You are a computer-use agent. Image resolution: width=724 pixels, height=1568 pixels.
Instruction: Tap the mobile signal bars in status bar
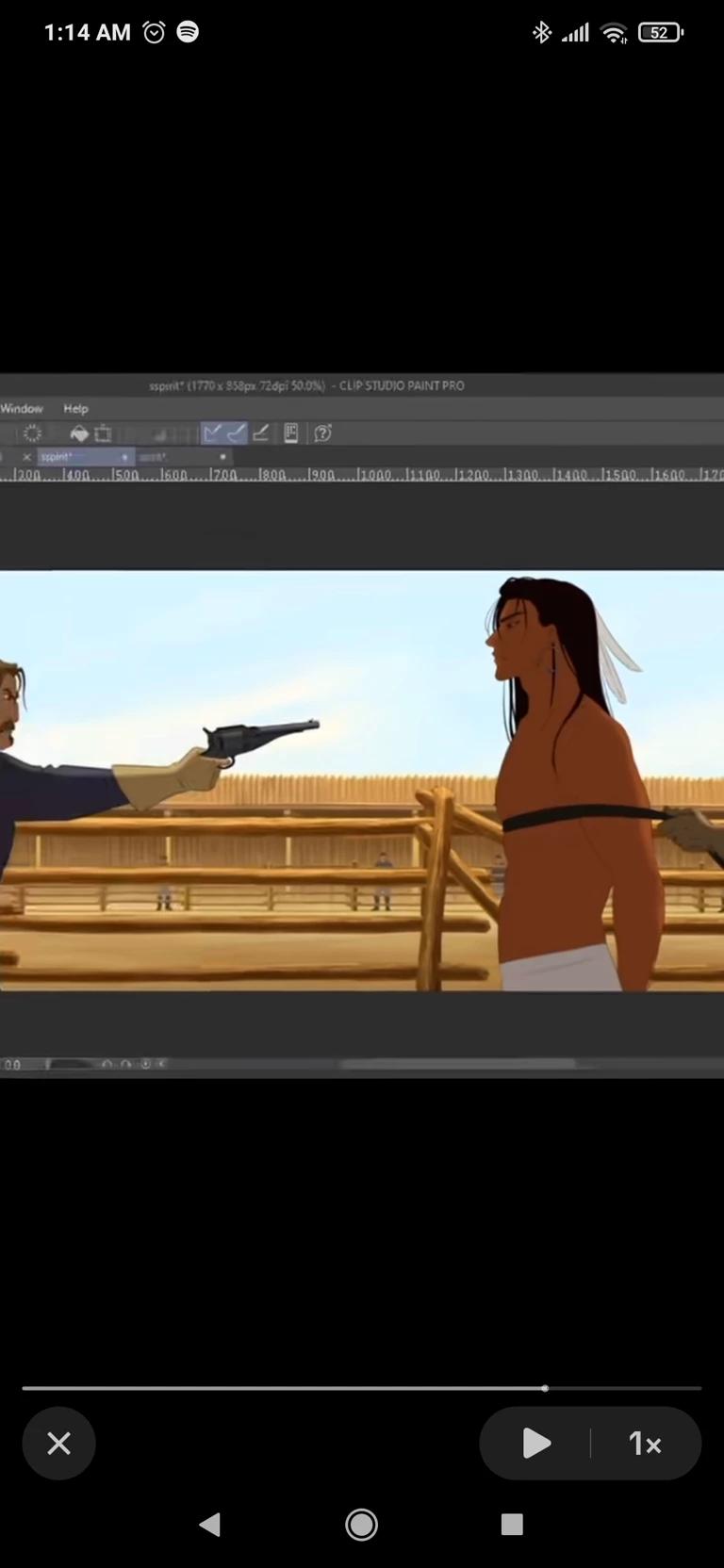575,33
